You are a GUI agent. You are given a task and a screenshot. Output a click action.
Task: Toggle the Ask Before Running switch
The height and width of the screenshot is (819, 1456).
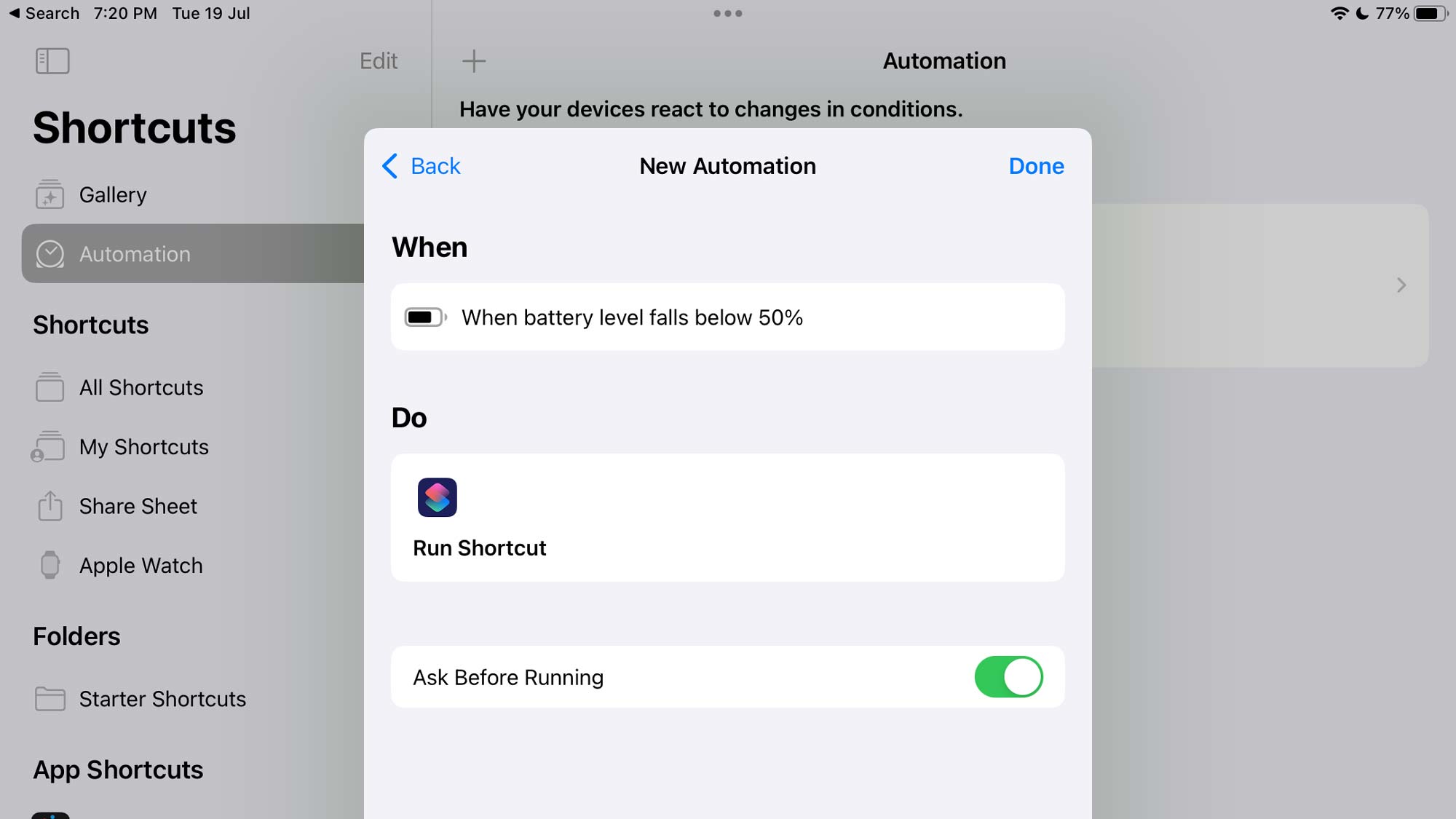(x=1010, y=678)
